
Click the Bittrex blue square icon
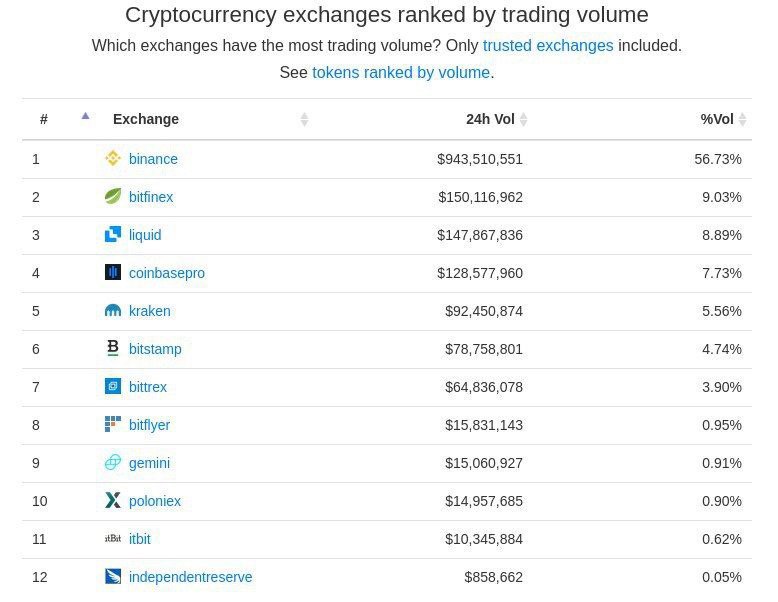pos(113,386)
